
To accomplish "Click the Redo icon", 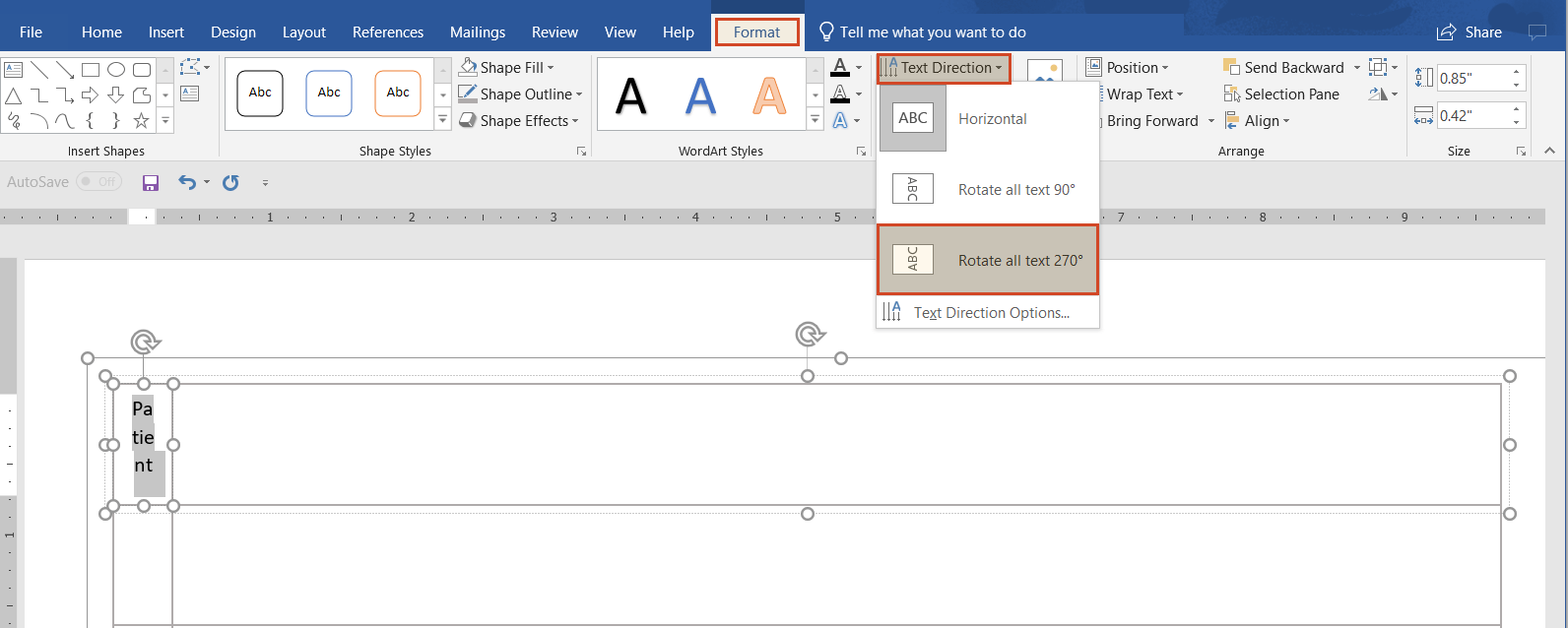I will [230, 182].
